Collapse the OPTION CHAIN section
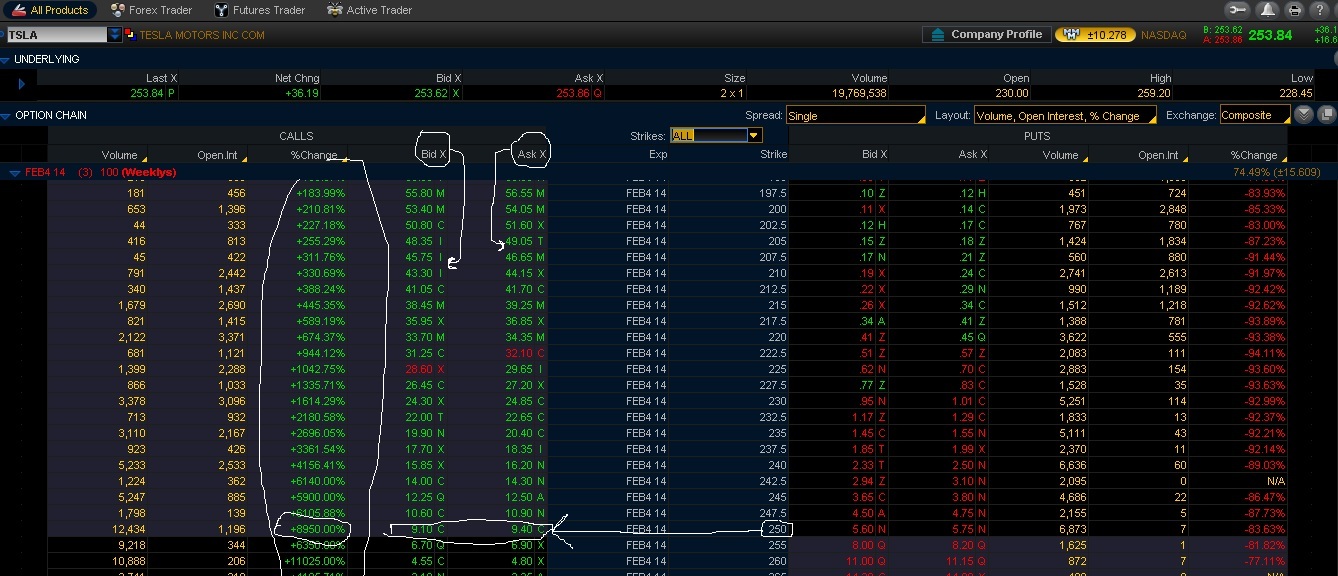The width and height of the screenshot is (1338, 576). (6, 116)
